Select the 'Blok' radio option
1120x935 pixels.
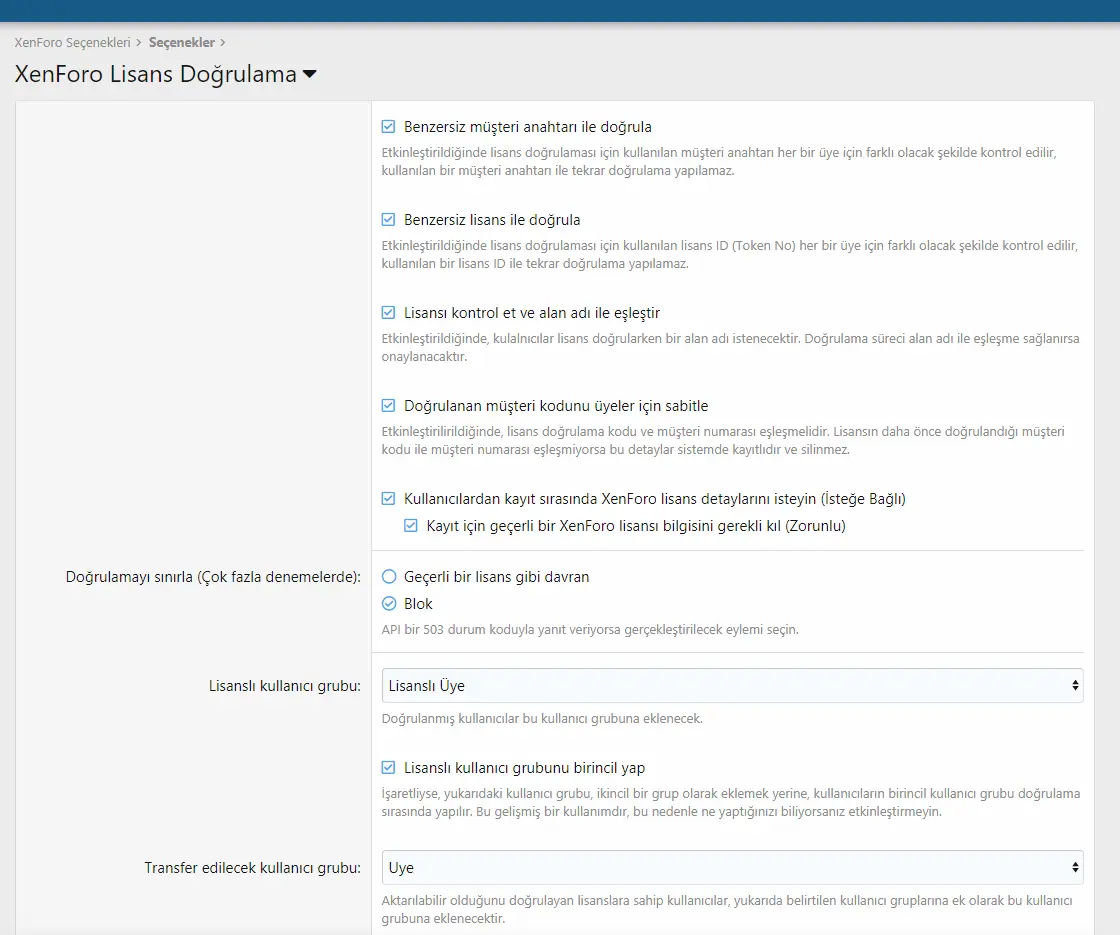coord(389,604)
